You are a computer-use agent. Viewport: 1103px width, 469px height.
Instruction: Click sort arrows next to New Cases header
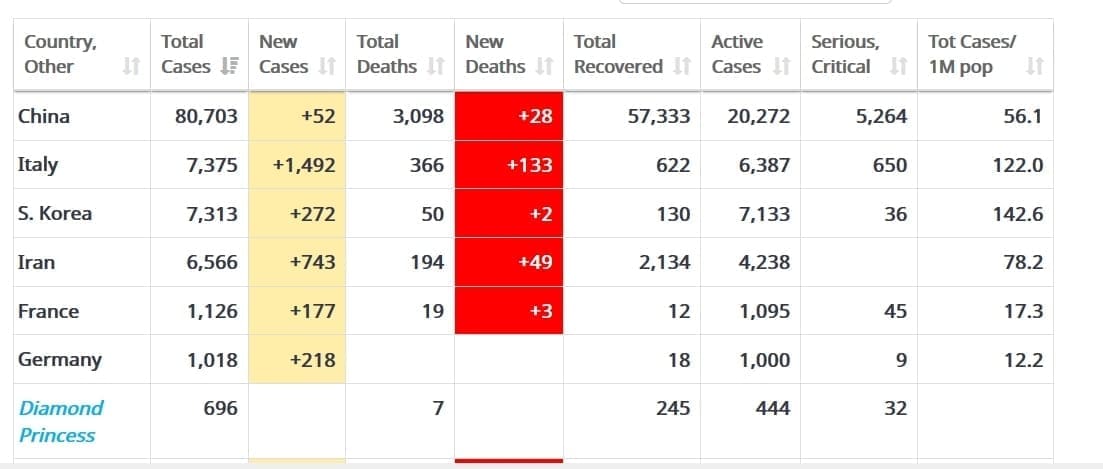coord(327,67)
